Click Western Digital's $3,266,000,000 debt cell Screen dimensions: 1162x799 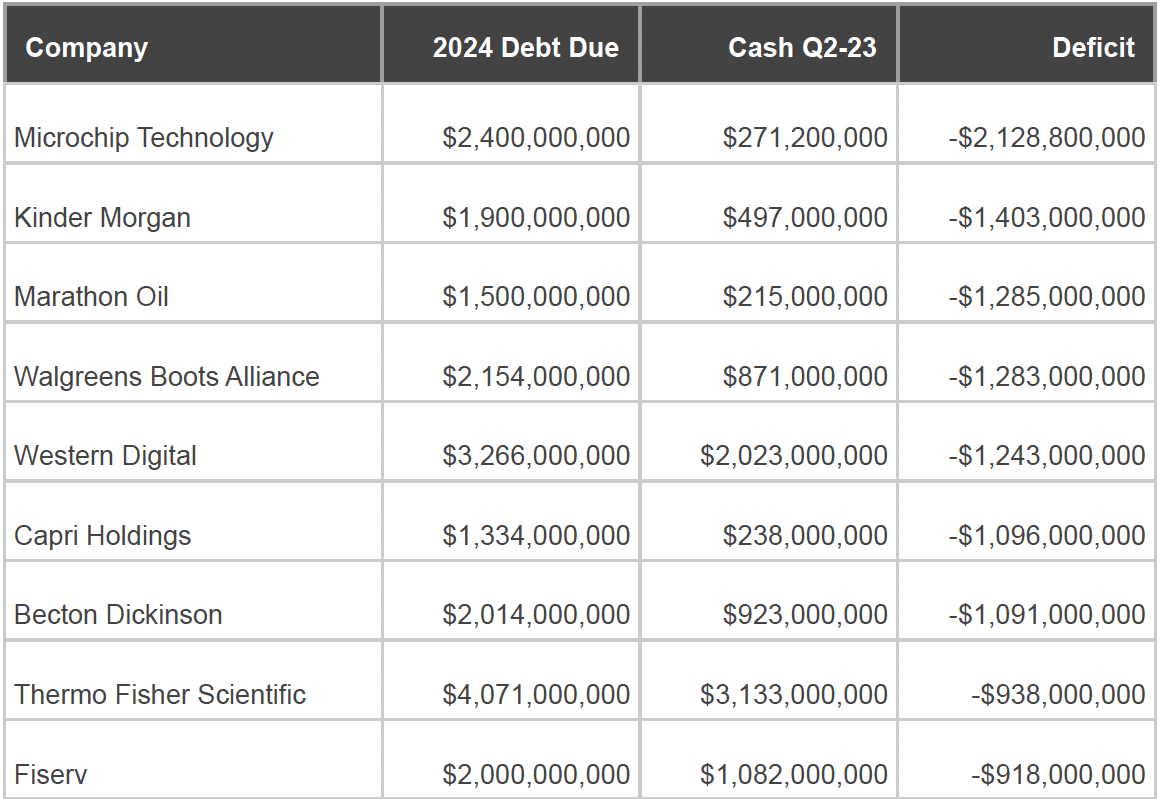coord(536,456)
